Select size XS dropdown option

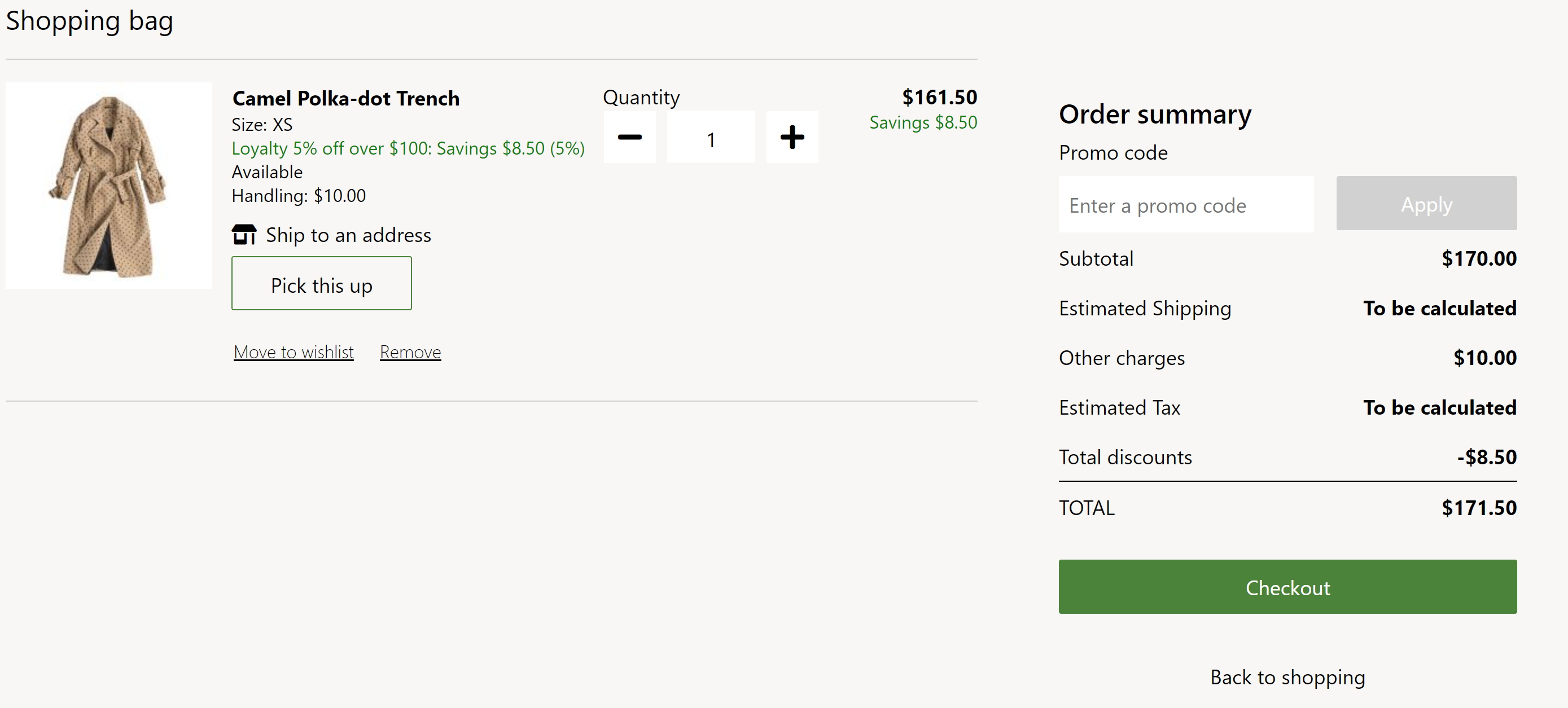pos(262,123)
